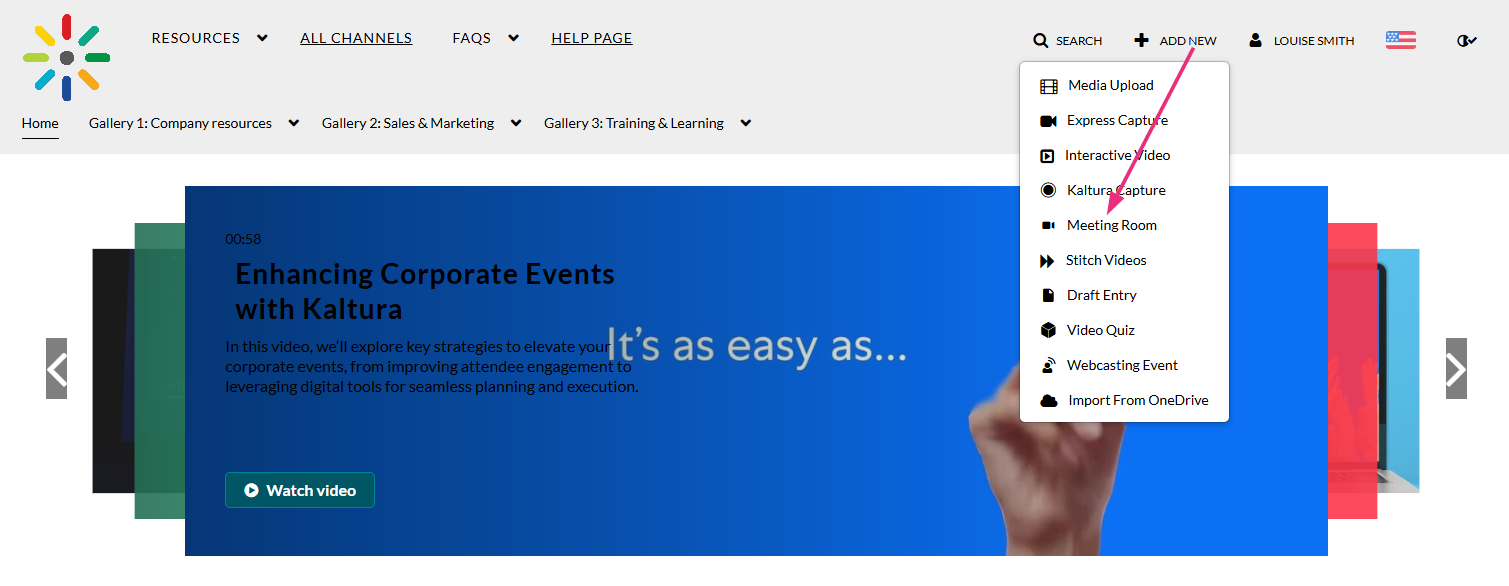Open the Help Page link
This screenshot has height=586, width=1509.
click(592, 38)
